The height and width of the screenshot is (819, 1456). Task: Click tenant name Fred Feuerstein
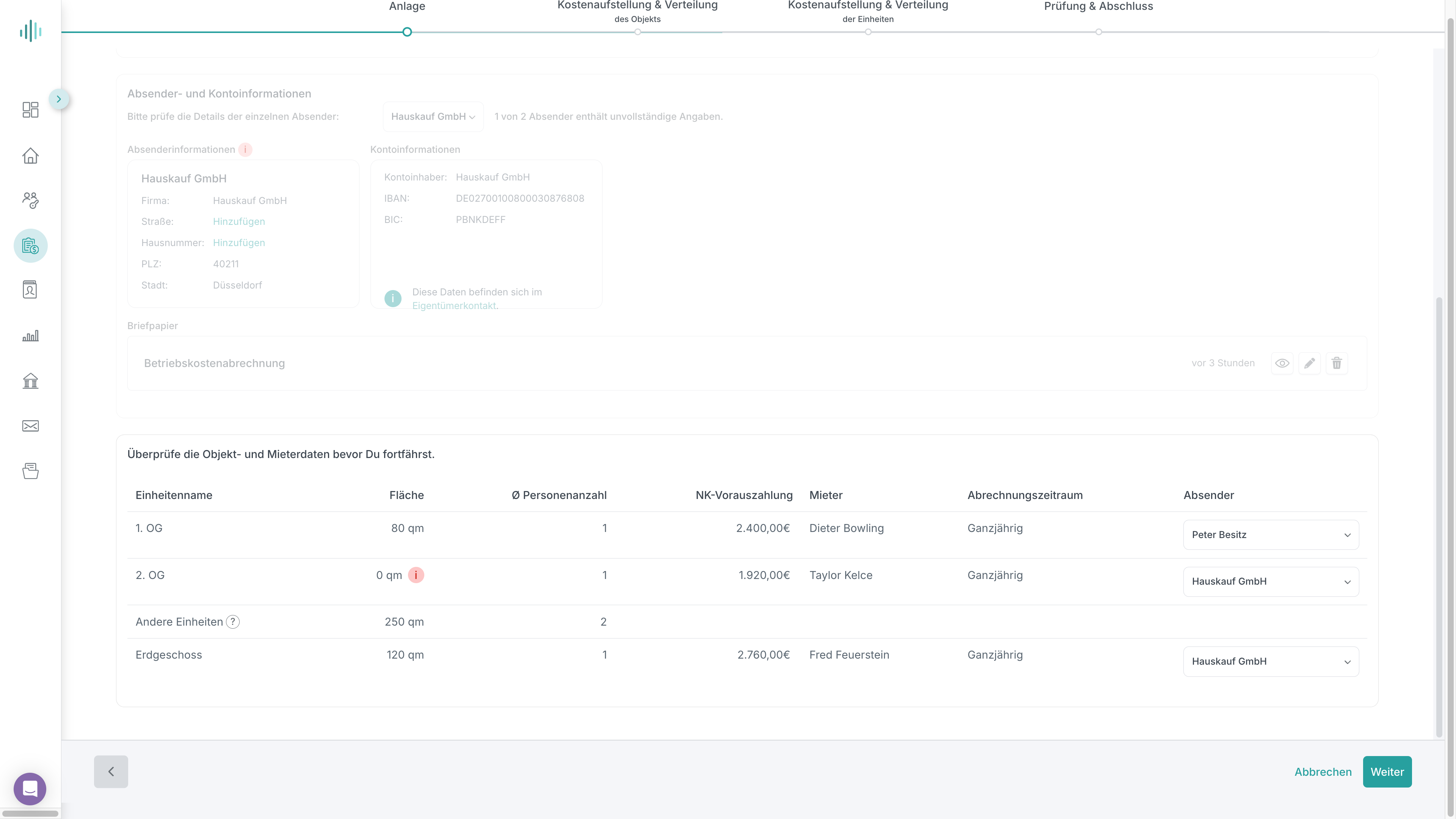849,654
